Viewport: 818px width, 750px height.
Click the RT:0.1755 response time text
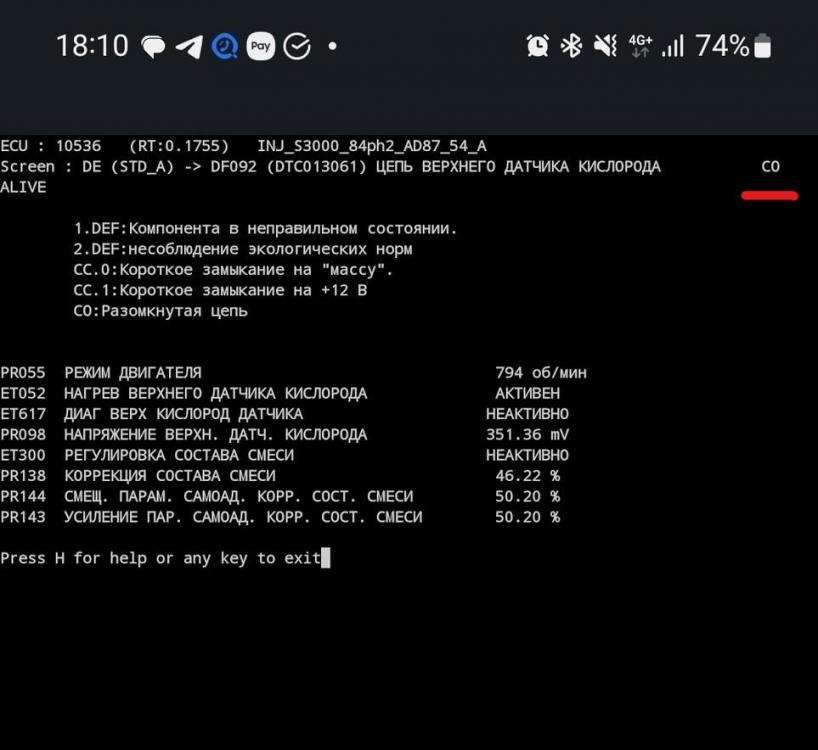(x=179, y=146)
